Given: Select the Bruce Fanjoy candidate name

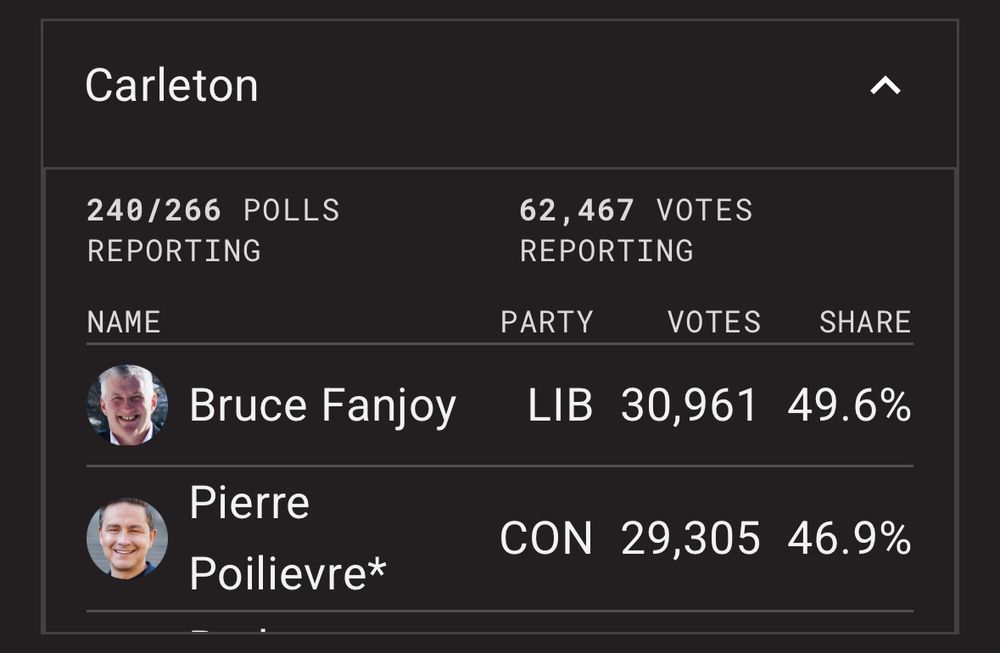Looking at the screenshot, I should pyautogui.click(x=322, y=406).
